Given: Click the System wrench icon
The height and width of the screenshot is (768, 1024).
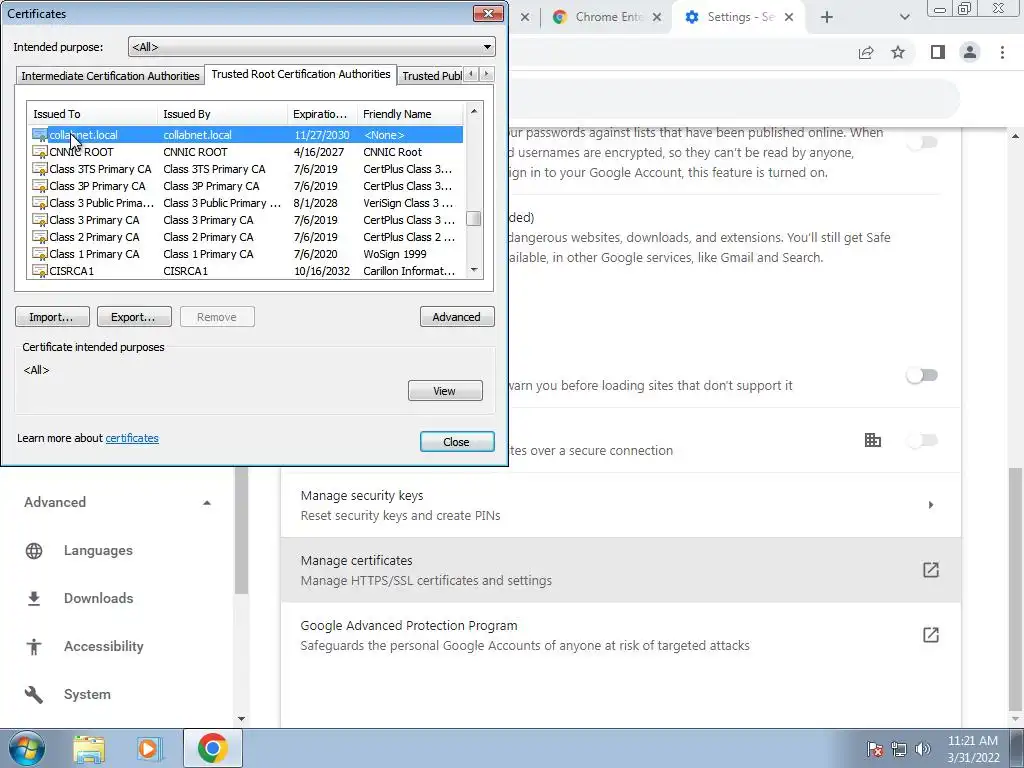Looking at the screenshot, I should click(34, 694).
